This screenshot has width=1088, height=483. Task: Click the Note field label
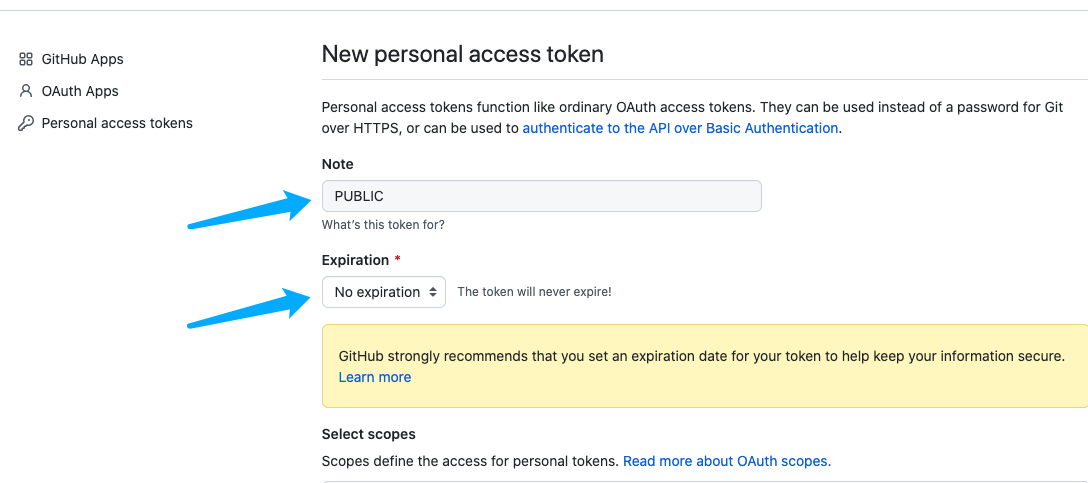click(x=337, y=164)
